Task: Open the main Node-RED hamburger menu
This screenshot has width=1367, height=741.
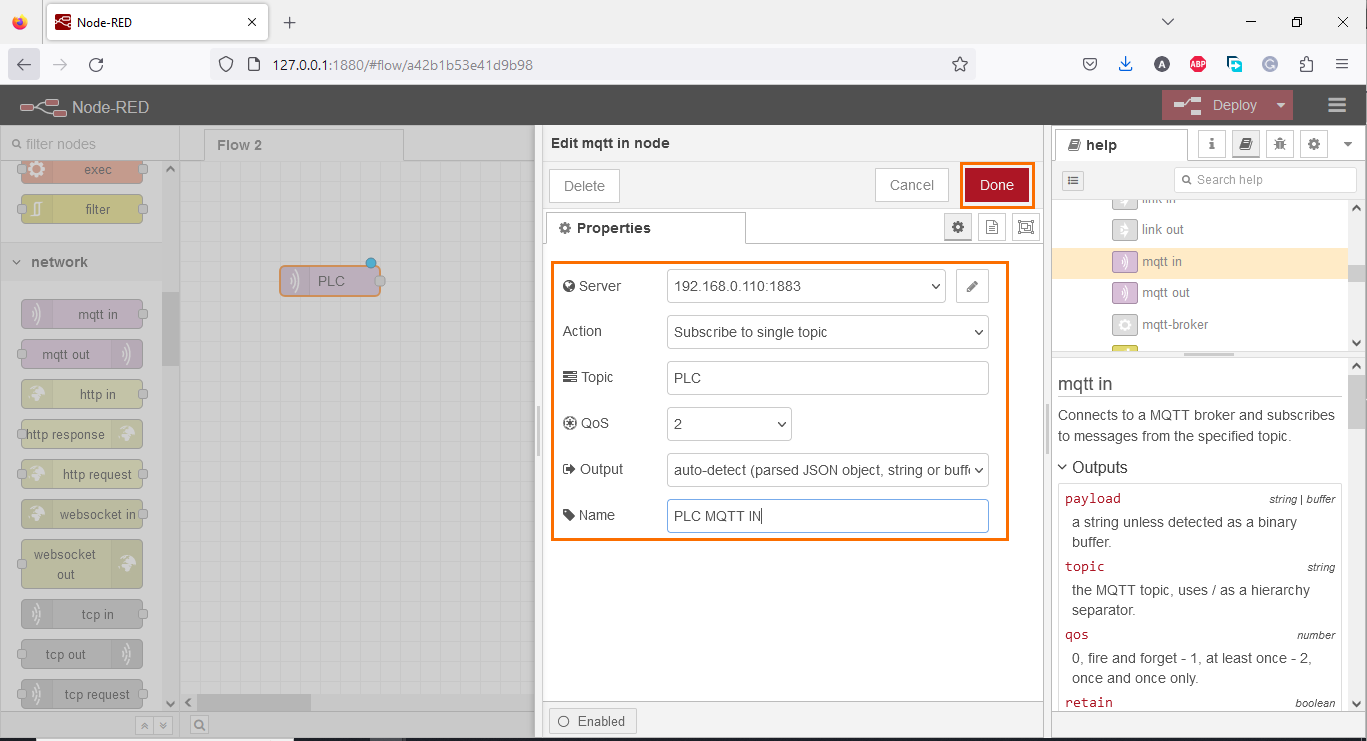Action: point(1337,105)
